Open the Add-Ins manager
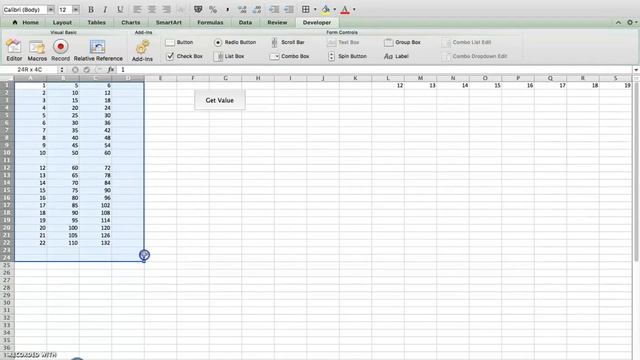The image size is (640, 360). pyautogui.click(x=142, y=50)
